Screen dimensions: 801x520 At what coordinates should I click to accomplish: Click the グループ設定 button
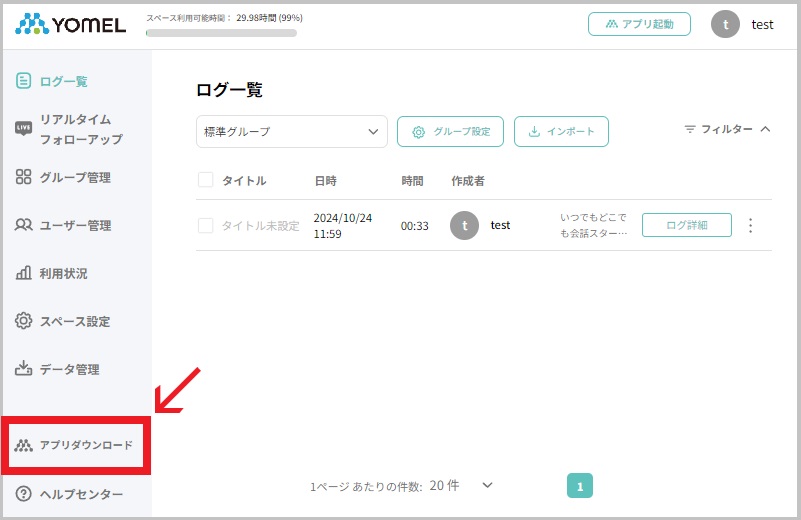click(450, 132)
